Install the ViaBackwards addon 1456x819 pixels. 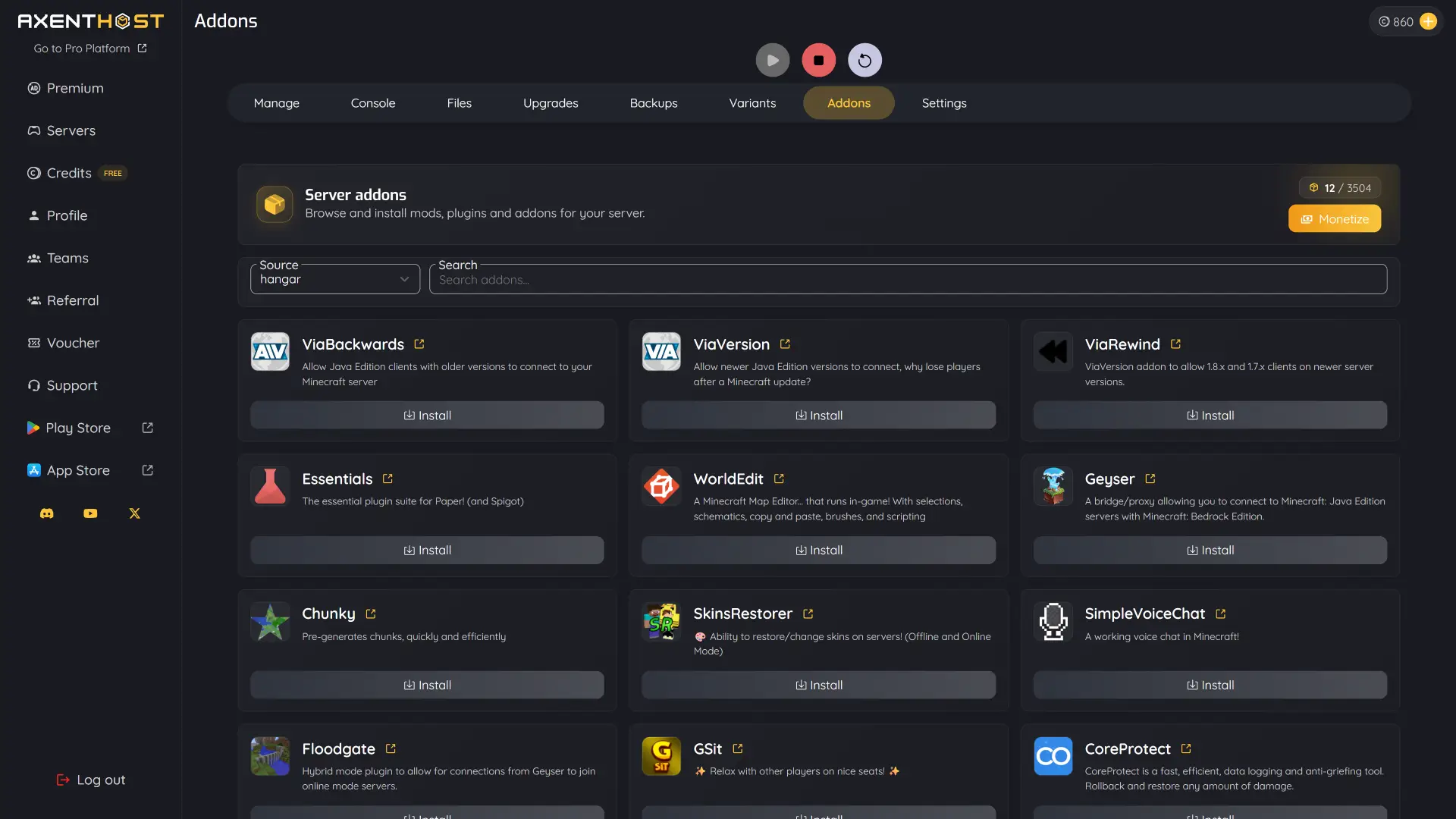point(427,416)
